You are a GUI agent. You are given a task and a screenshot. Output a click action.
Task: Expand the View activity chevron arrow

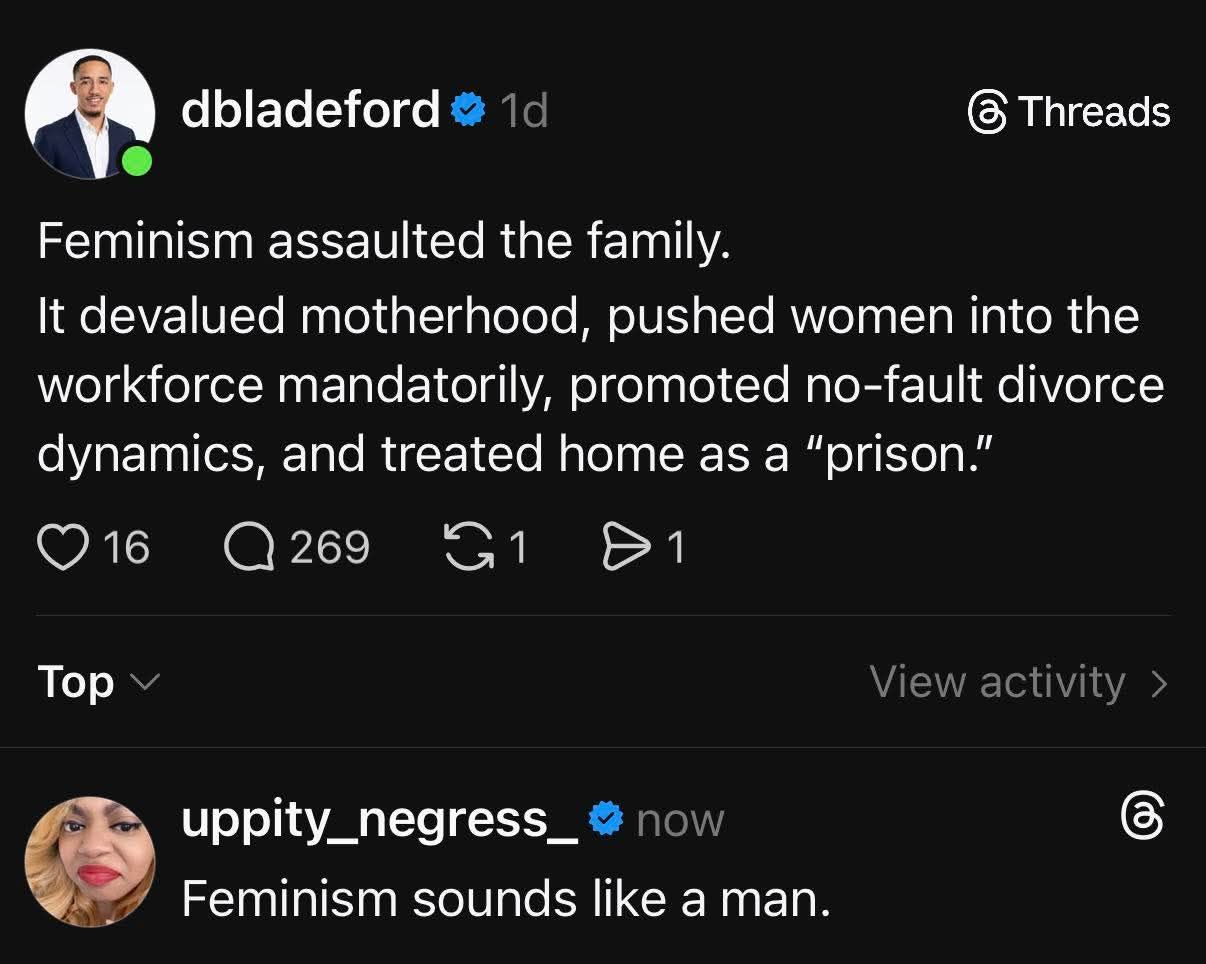1159,684
